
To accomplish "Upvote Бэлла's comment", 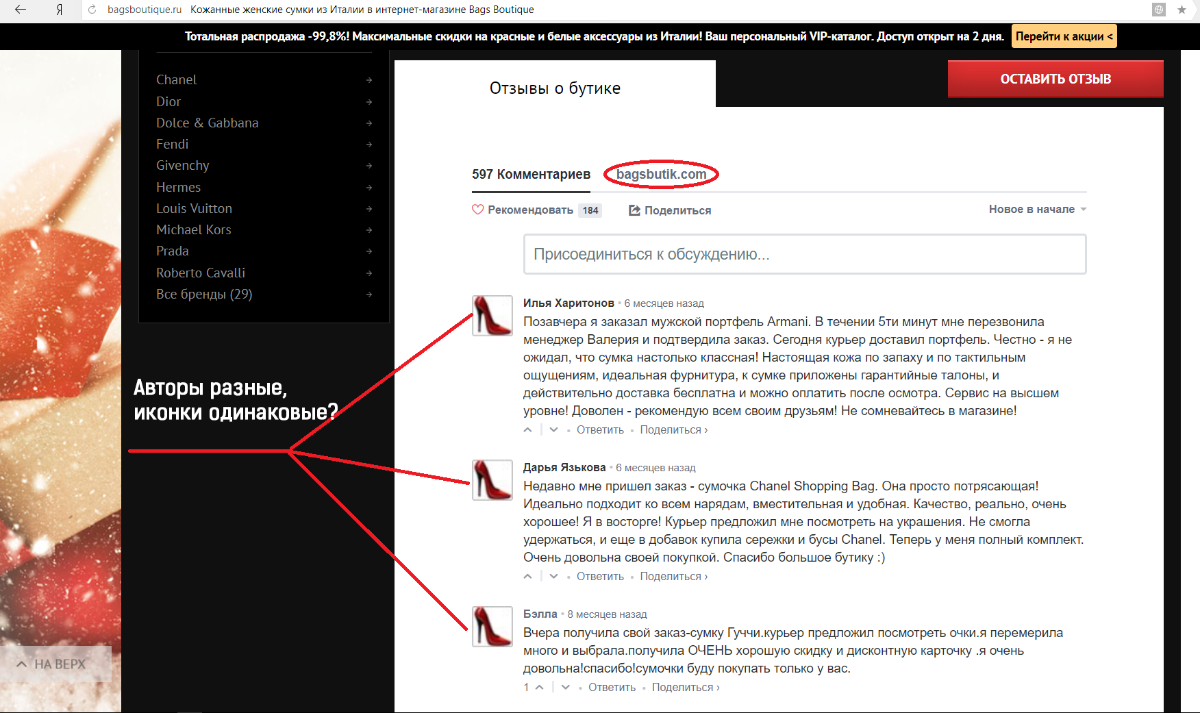I will pos(539,687).
